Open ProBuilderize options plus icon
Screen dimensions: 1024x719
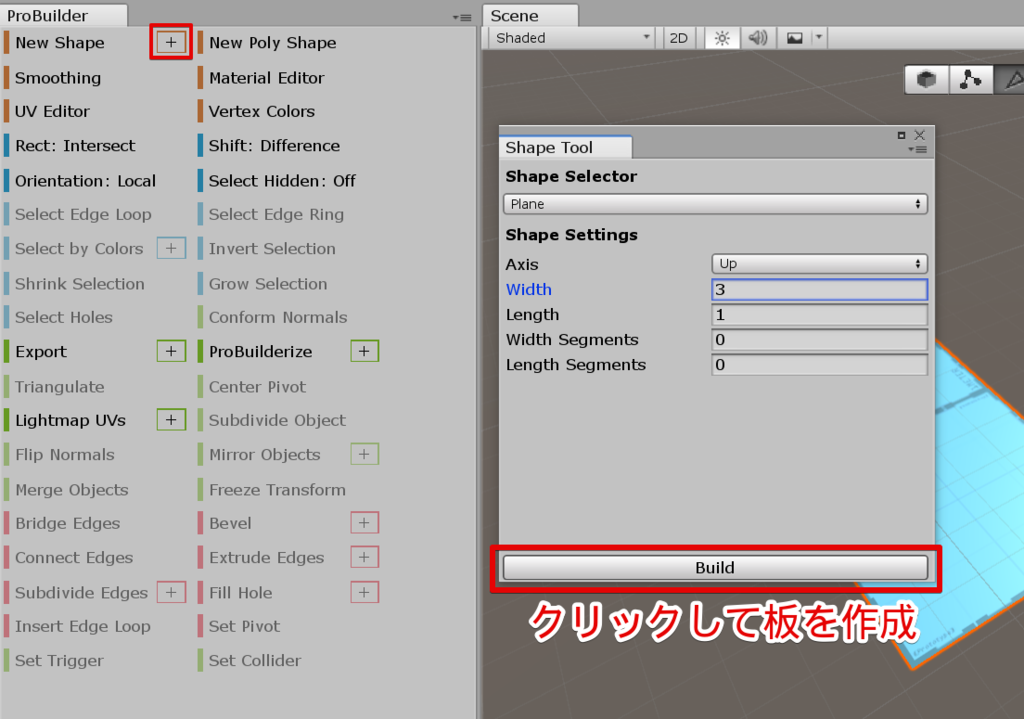point(364,351)
